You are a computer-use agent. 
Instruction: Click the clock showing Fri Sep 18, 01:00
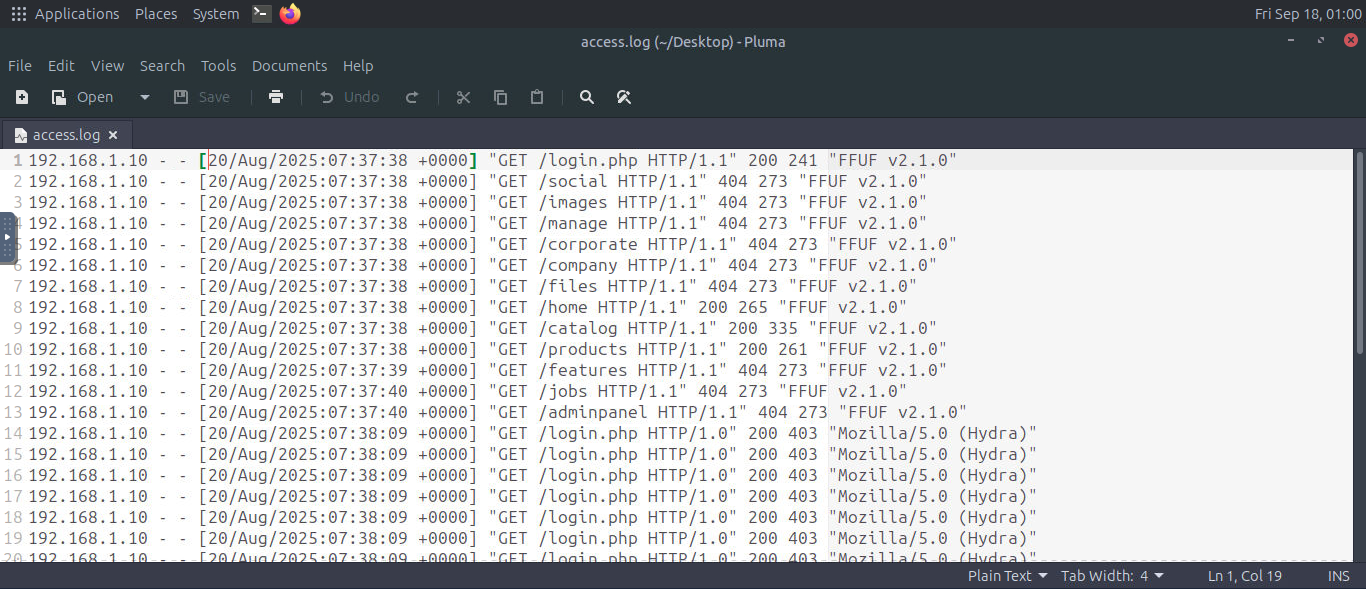[1308, 14]
